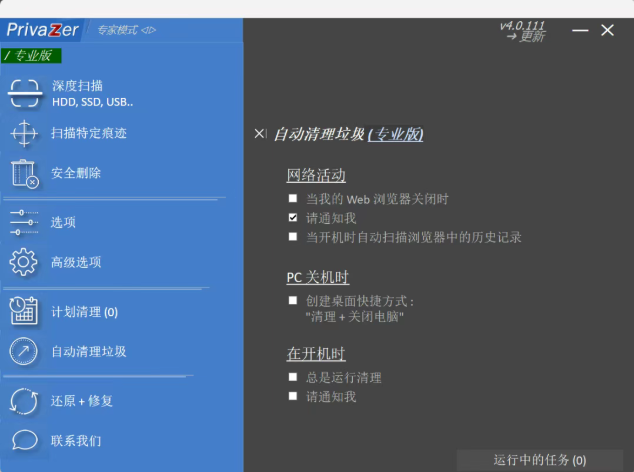Open the 运行中的任务 (0) button
The width and height of the screenshot is (634, 472).
coord(539,460)
